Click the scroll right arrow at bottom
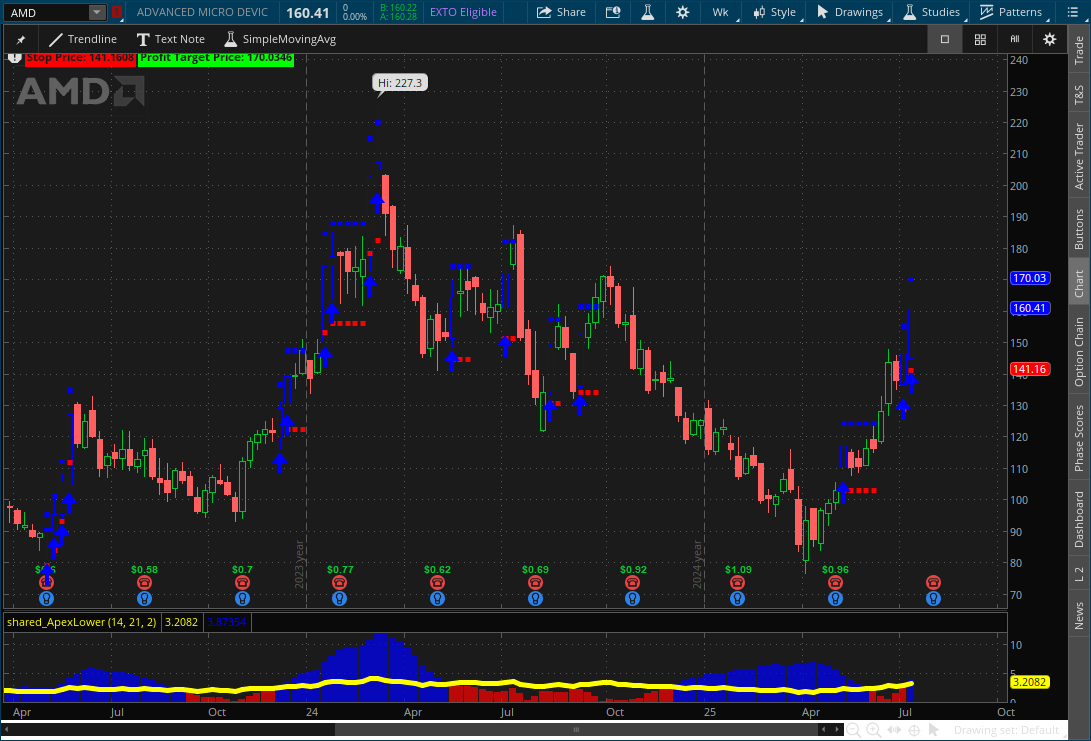 (x=837, y=730)
